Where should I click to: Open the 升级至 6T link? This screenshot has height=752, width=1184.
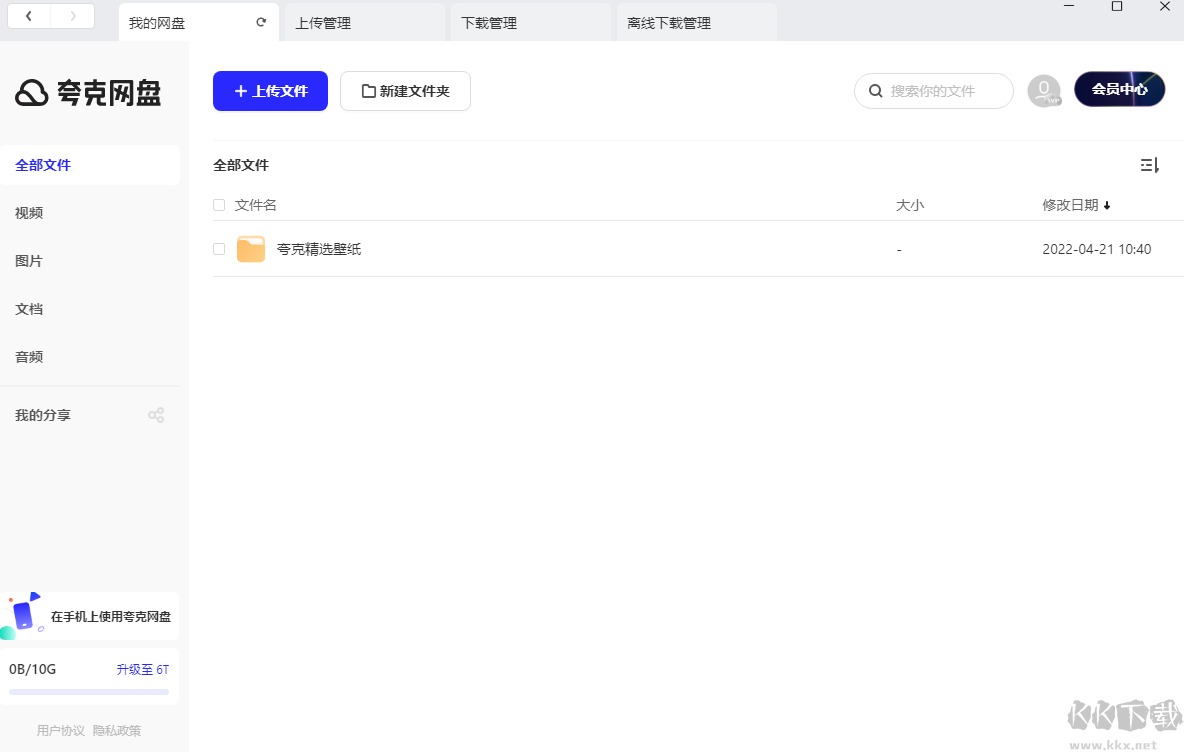[x=142, y=669]
